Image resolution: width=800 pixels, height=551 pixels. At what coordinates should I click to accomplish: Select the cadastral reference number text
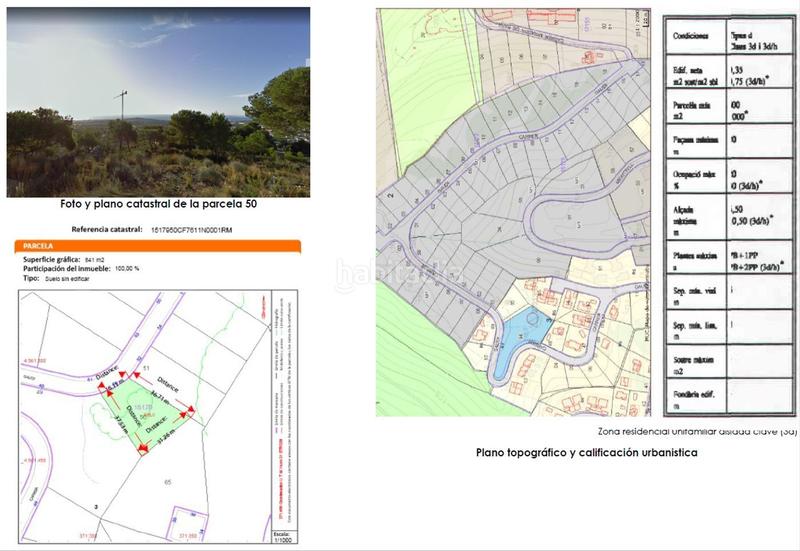tap(190, 228)
